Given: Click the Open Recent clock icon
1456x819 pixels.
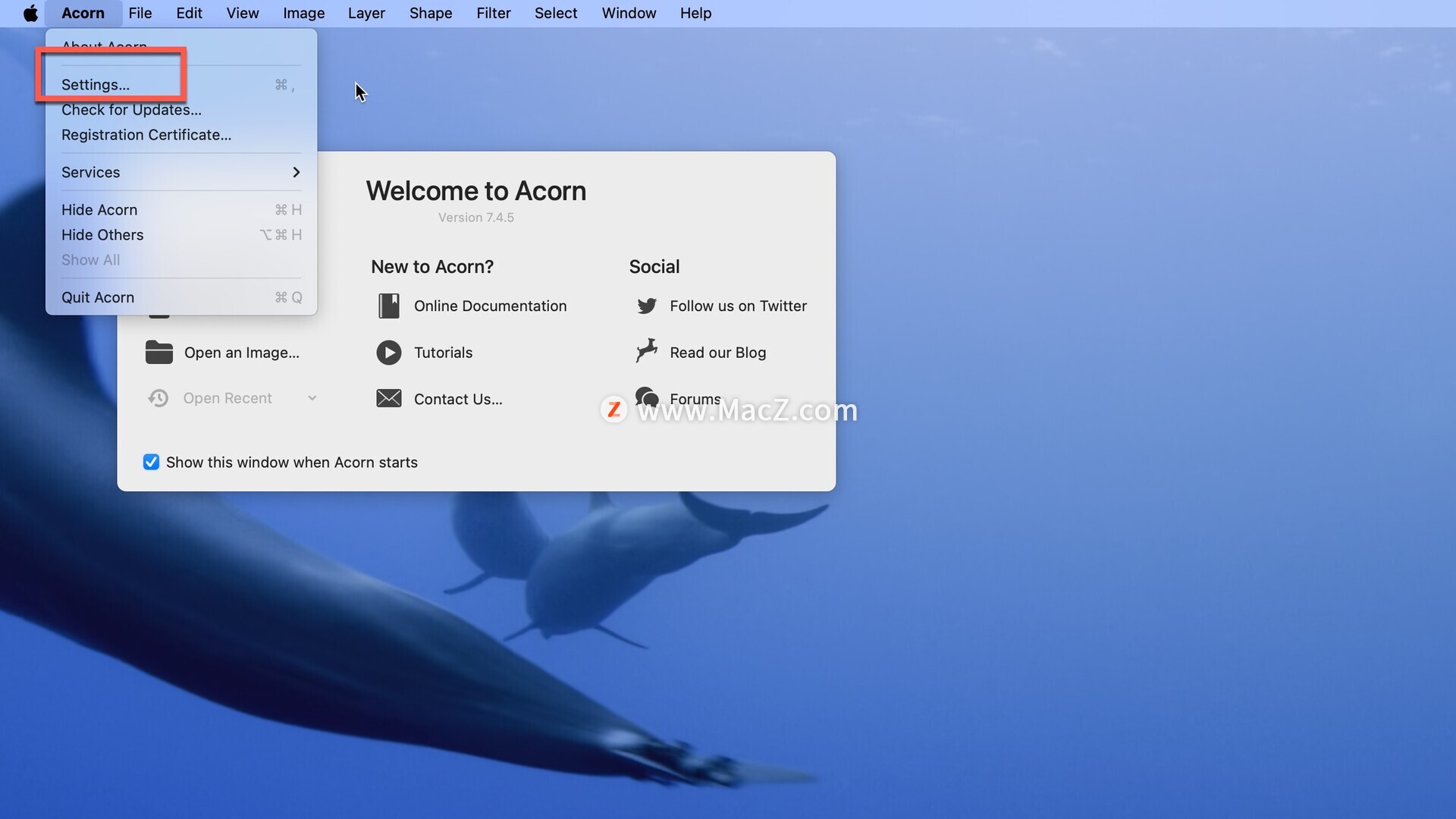Looking at the screenshot, I should tap(158, 398).
